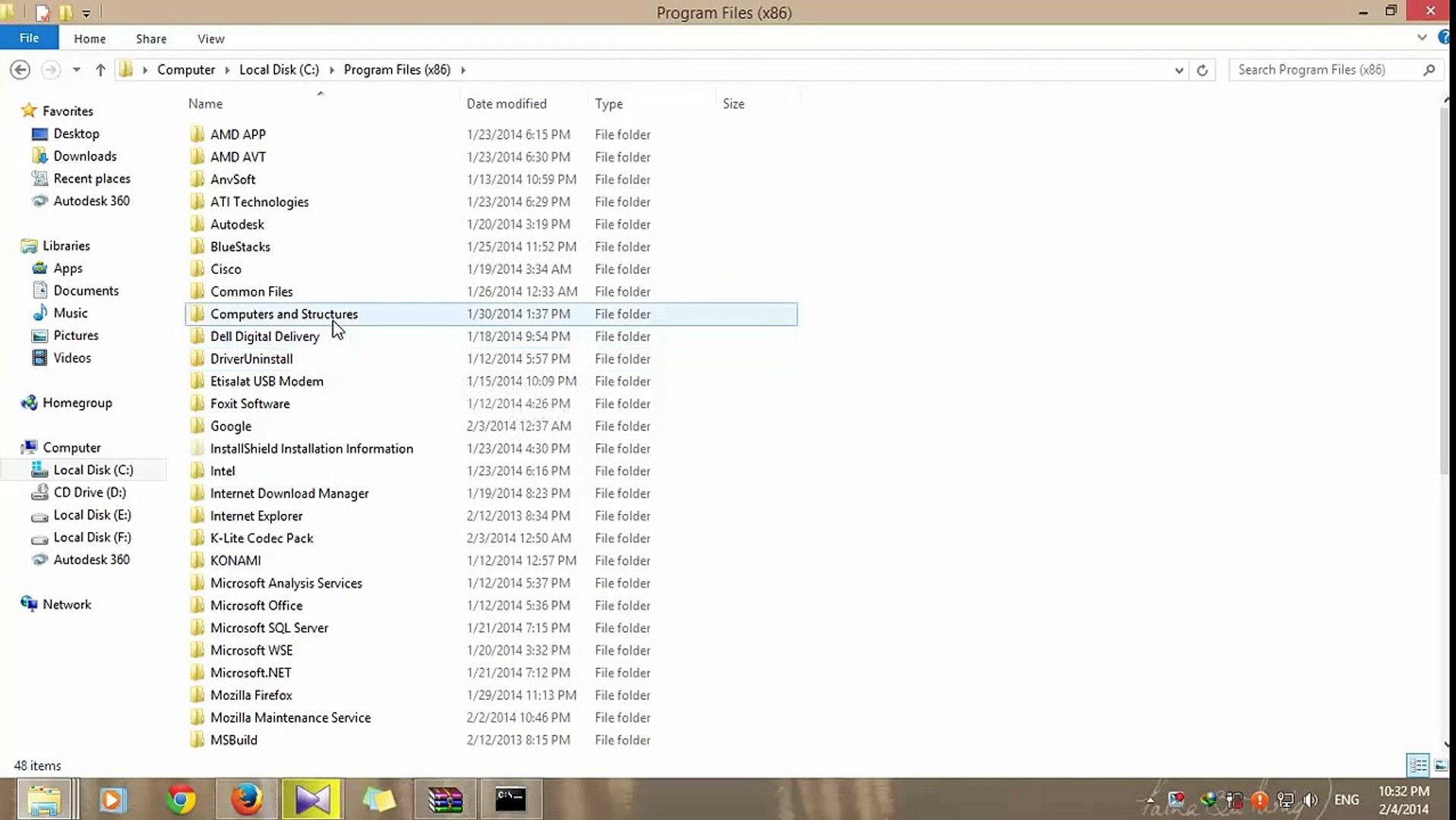Viewport: 1456px width, 820px height.
Task: Click the search magnifier icon
Action: pos(1428,70)
